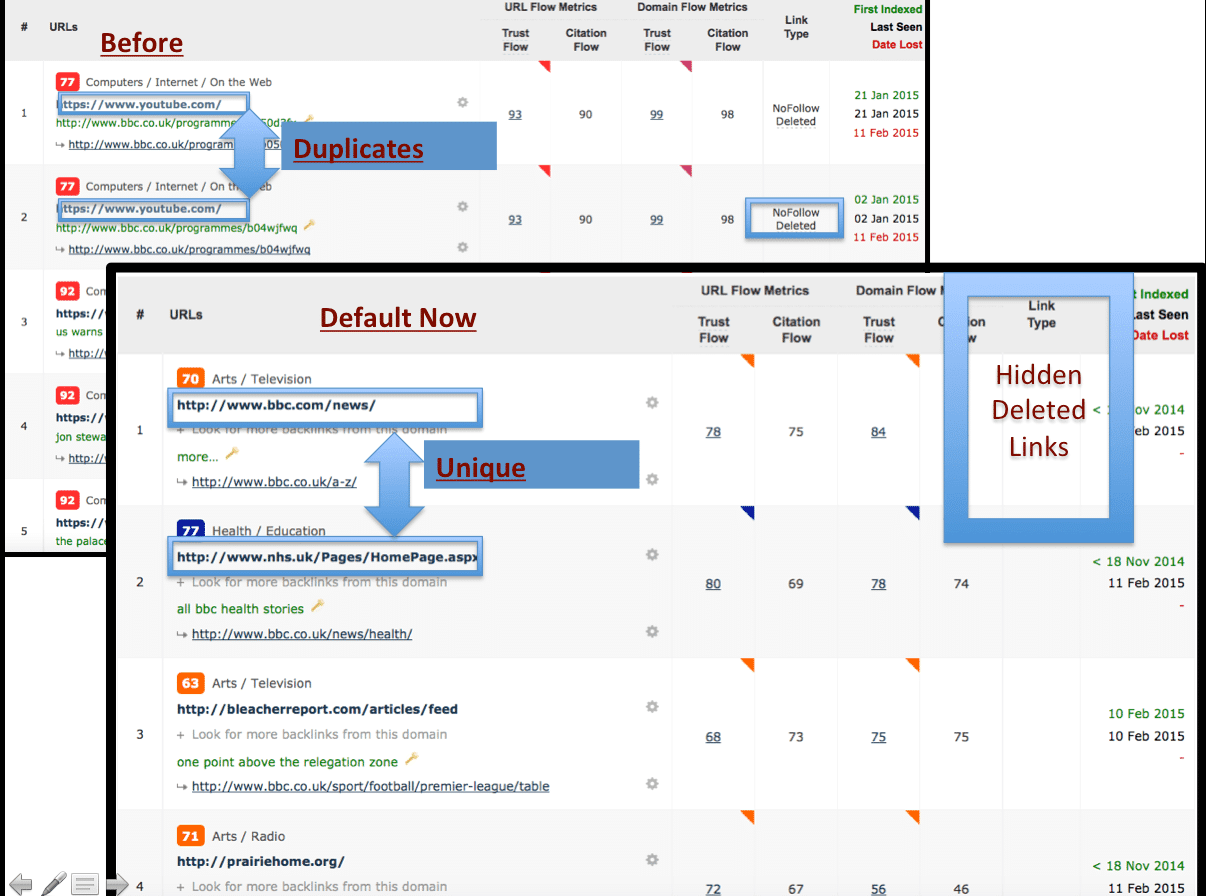Activate the pen annotation tool icon
The height and width of the screenshot is (896, 1206).
coord(54,884)
